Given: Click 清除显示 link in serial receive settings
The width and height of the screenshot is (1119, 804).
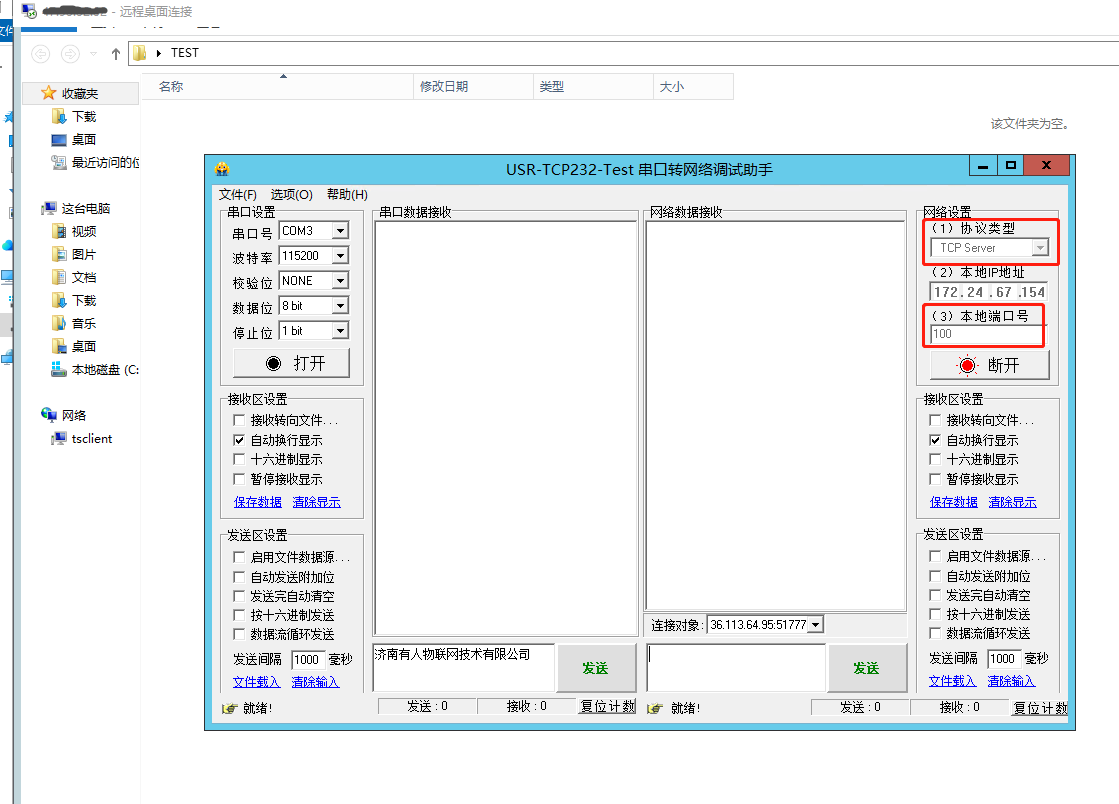Looking at the screenshot, I should (316, 502).
